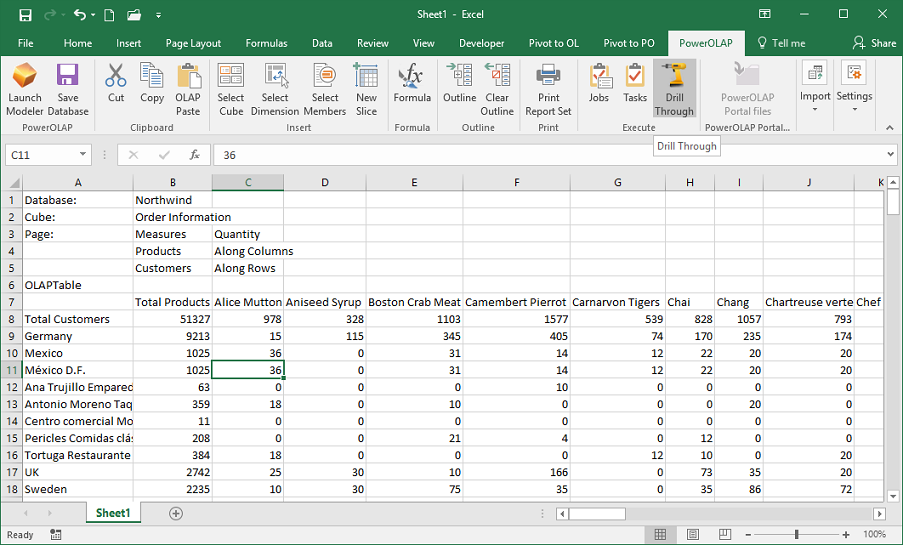
Task: Click the 100% zoom level
Action: (874, 535)
